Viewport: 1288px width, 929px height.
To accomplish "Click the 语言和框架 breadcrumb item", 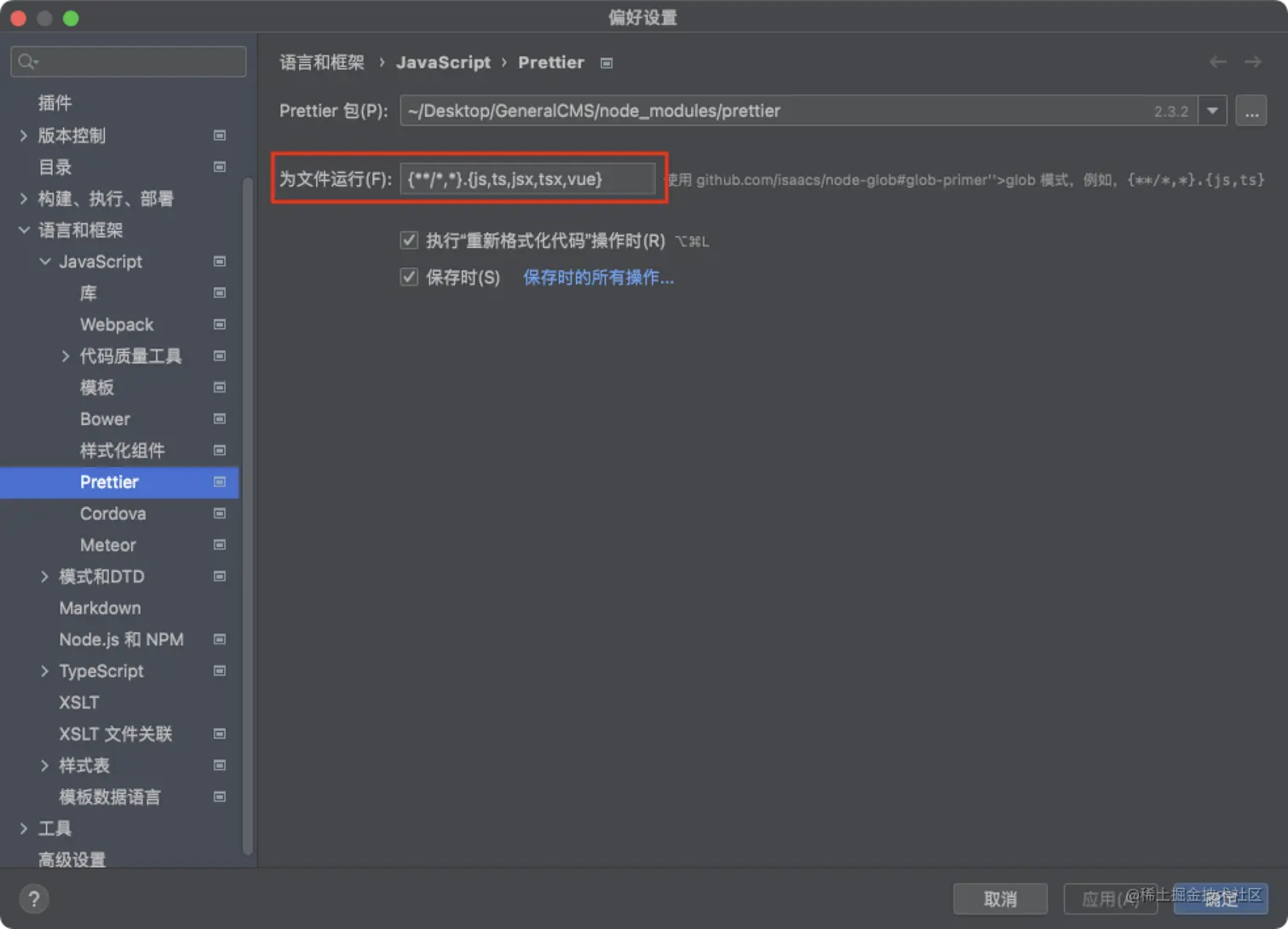I will pos(322,62).
